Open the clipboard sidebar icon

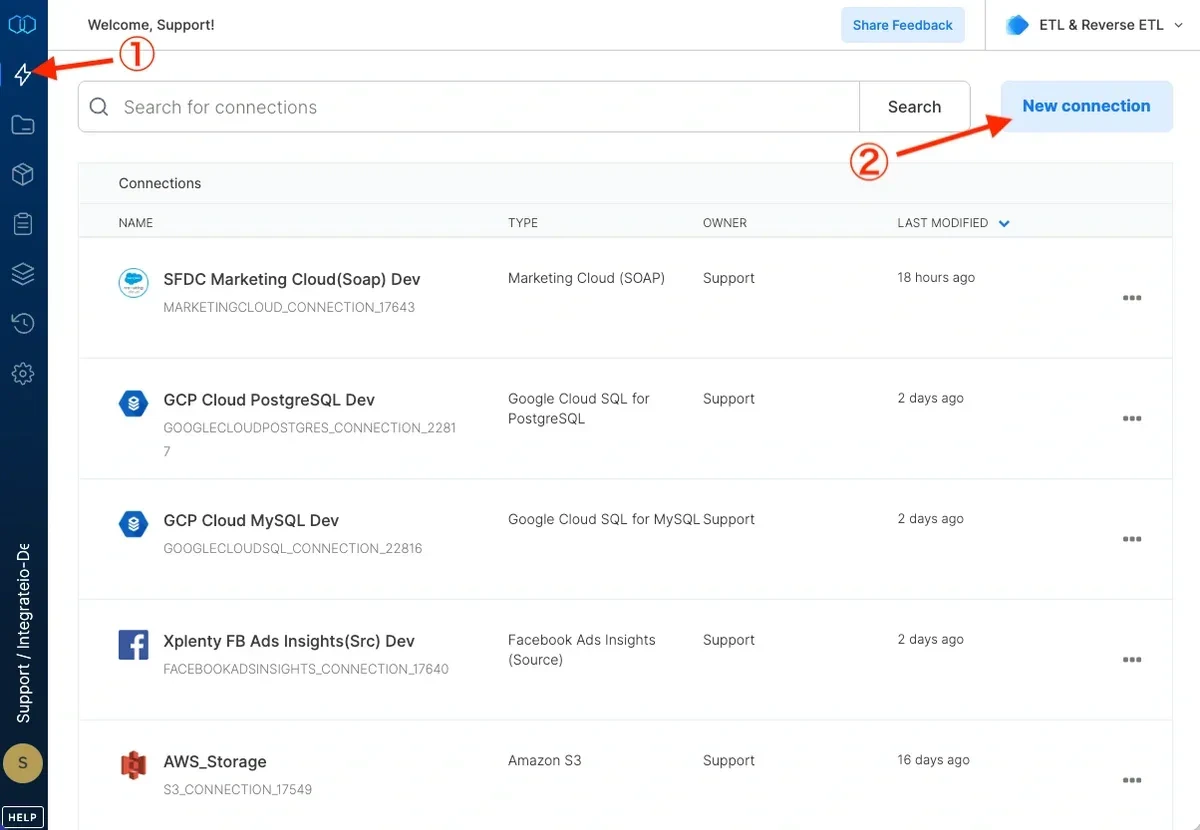22,223
